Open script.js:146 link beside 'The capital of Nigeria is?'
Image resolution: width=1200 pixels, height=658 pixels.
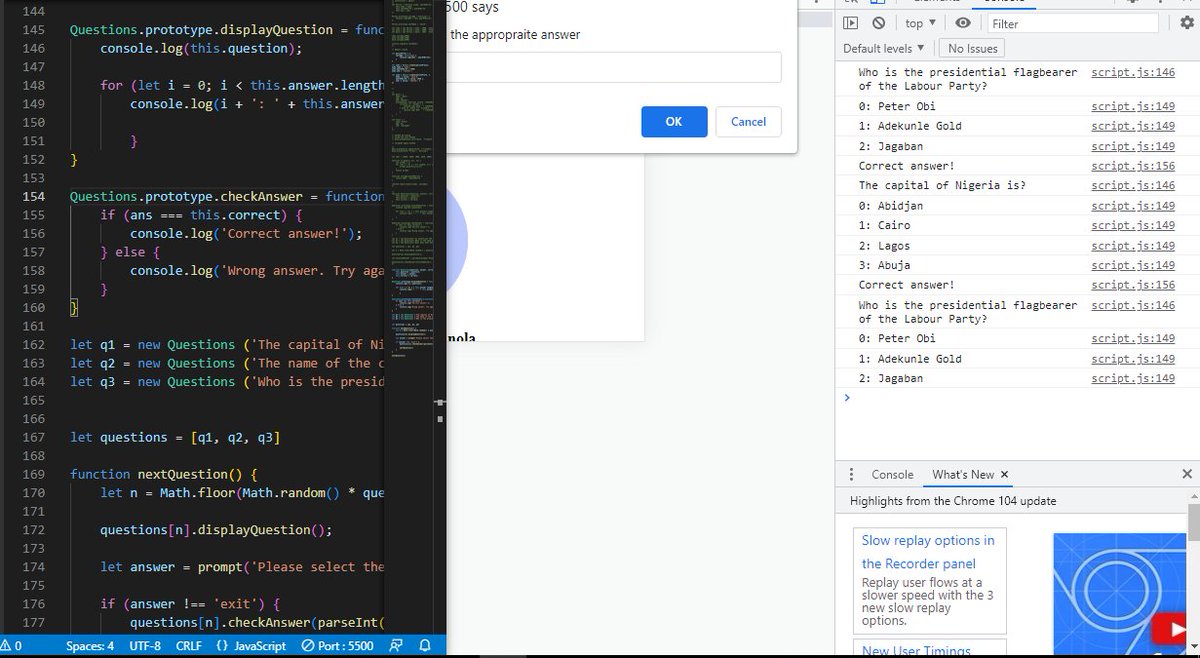1133,185
